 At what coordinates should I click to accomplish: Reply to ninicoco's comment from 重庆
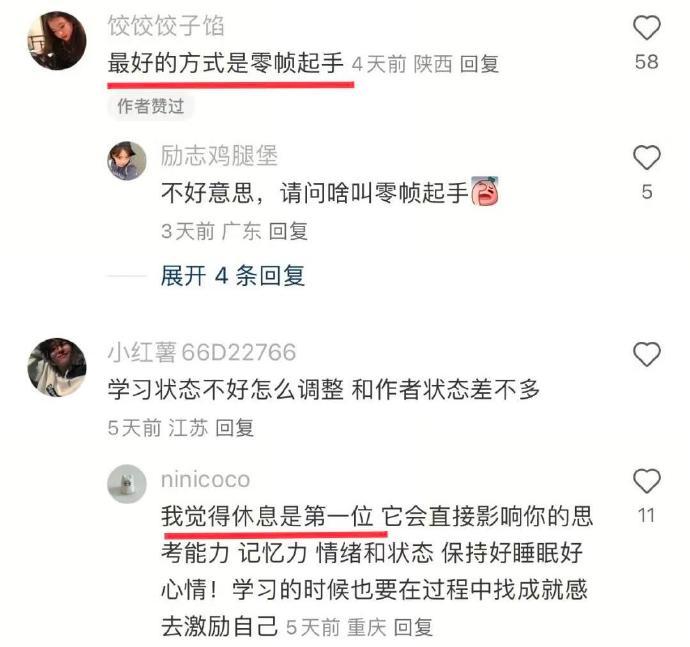tap(413, 627)
